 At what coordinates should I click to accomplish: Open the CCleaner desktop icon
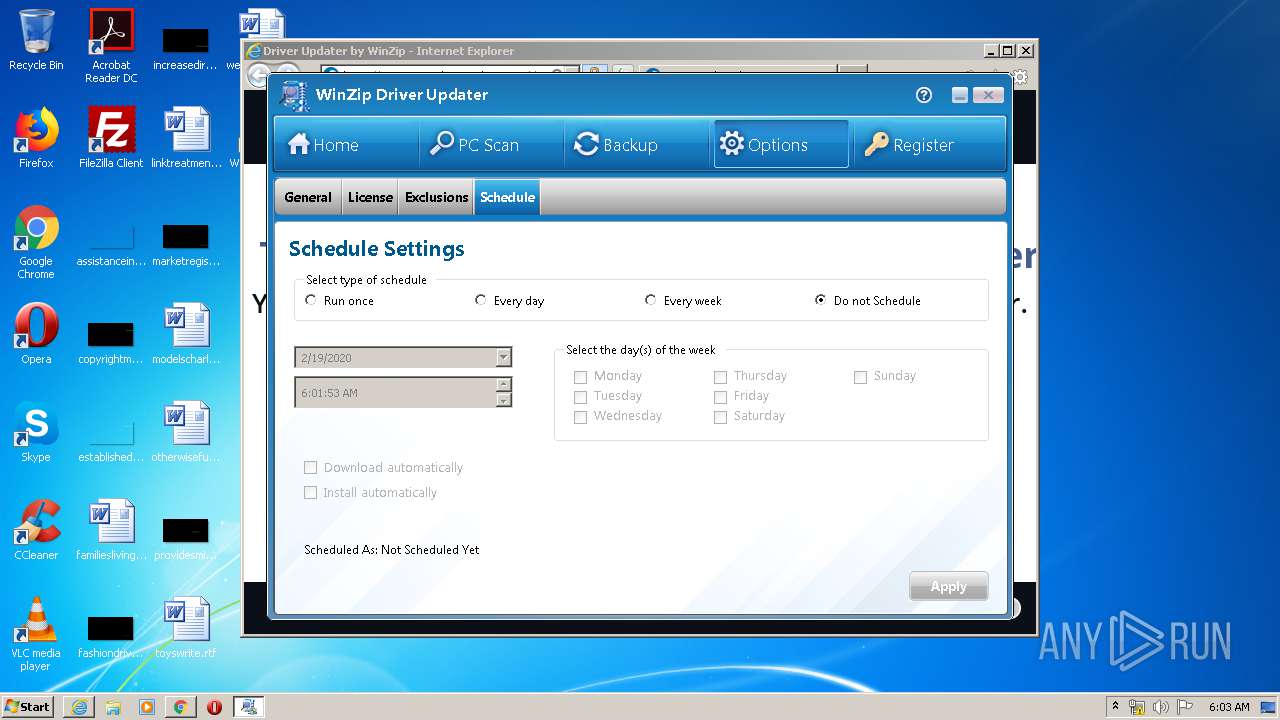(36, 530)
